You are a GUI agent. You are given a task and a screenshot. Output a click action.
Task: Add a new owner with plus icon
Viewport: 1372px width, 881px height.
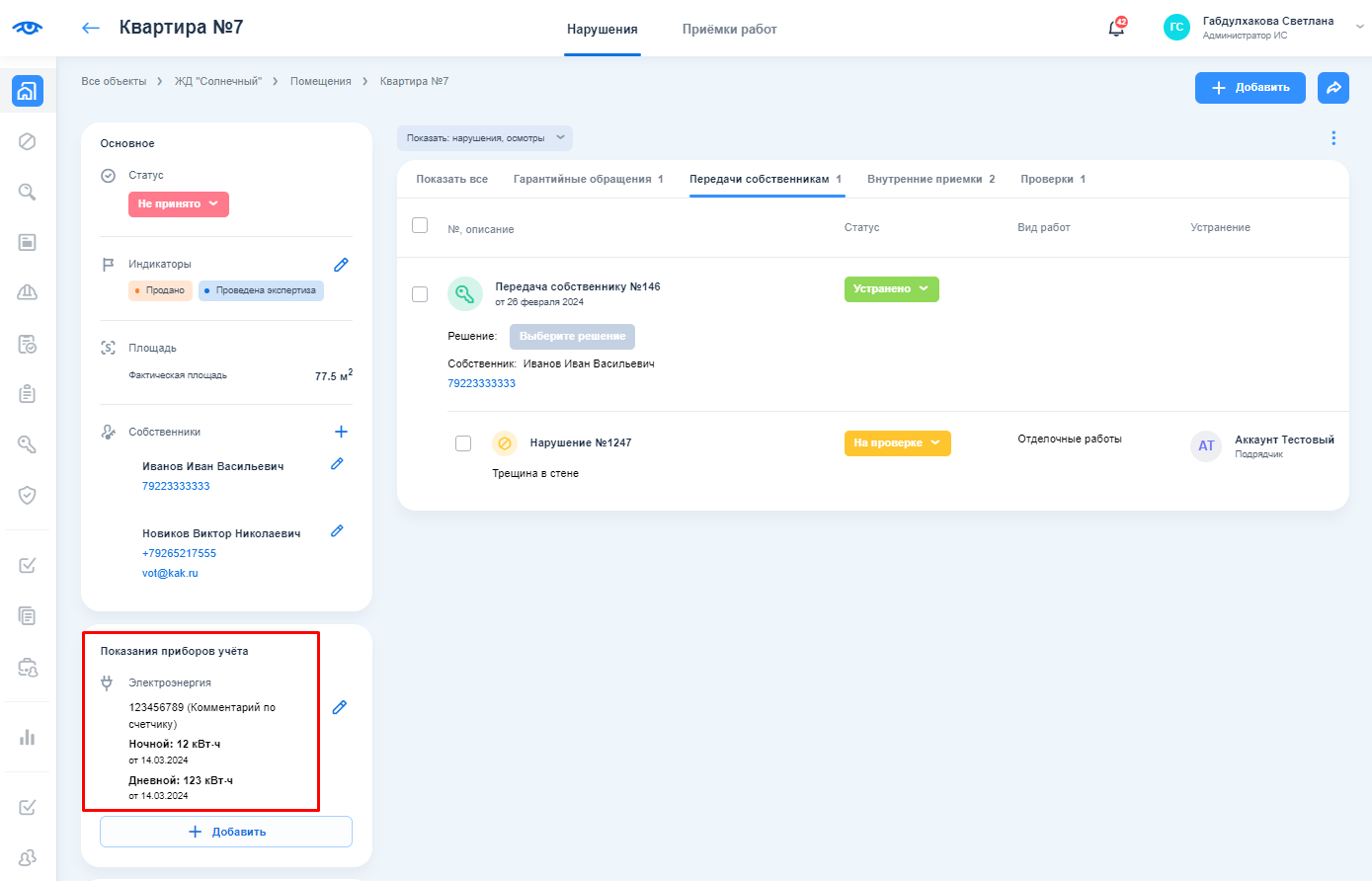tap(341, 432)
